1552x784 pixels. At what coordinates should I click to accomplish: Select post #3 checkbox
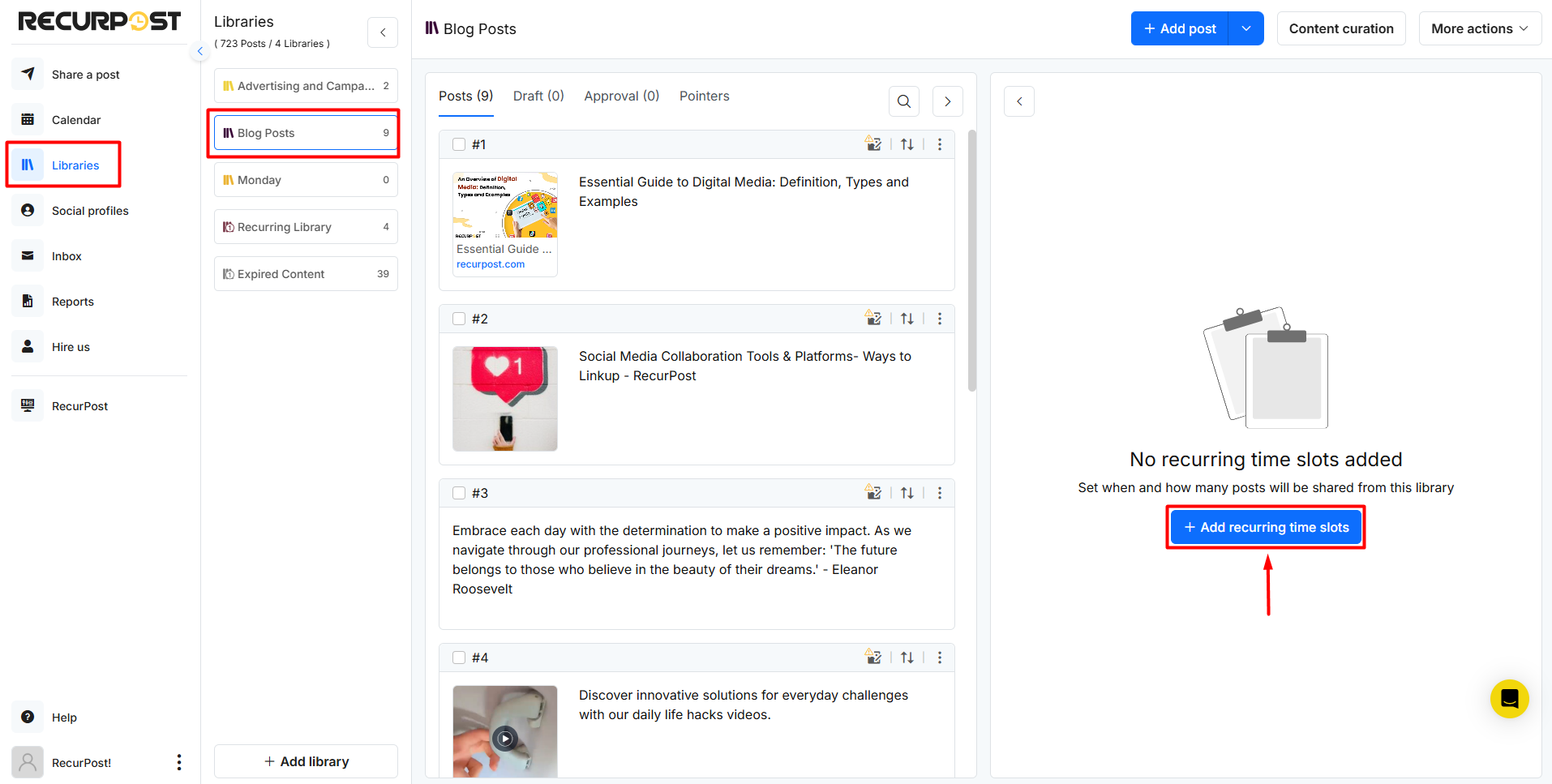coord(459,493)
